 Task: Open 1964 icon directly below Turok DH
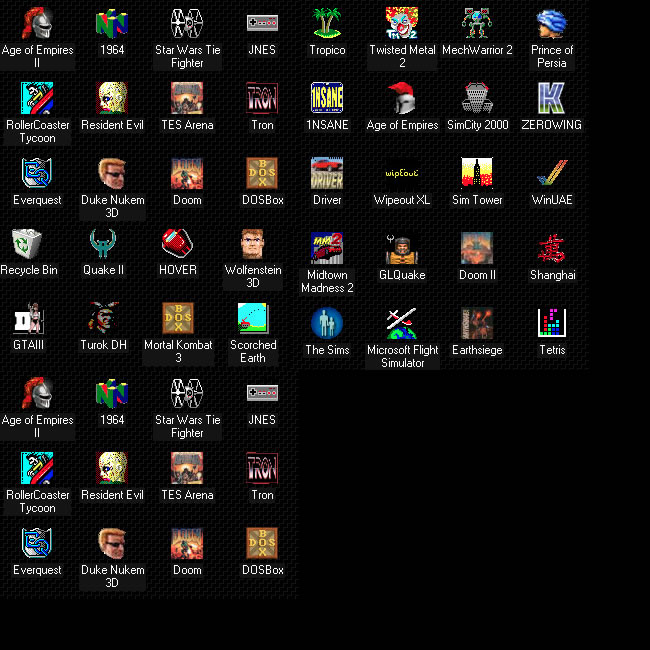click(x=112, y=393)
